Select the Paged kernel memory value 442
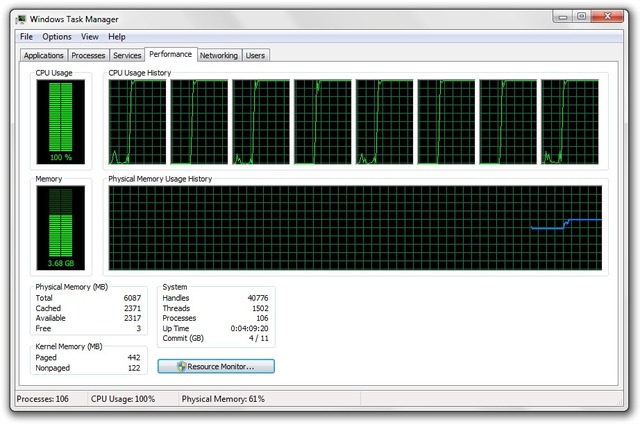 [x=134, y=357]
